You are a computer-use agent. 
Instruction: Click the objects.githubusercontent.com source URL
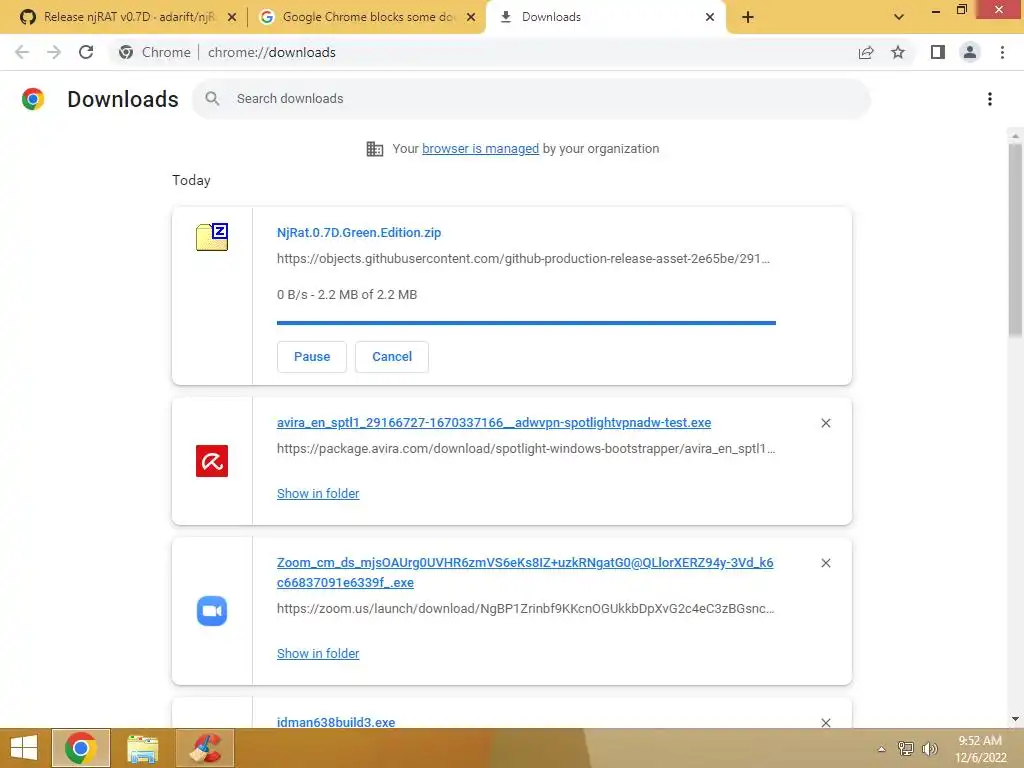point(523,259)
